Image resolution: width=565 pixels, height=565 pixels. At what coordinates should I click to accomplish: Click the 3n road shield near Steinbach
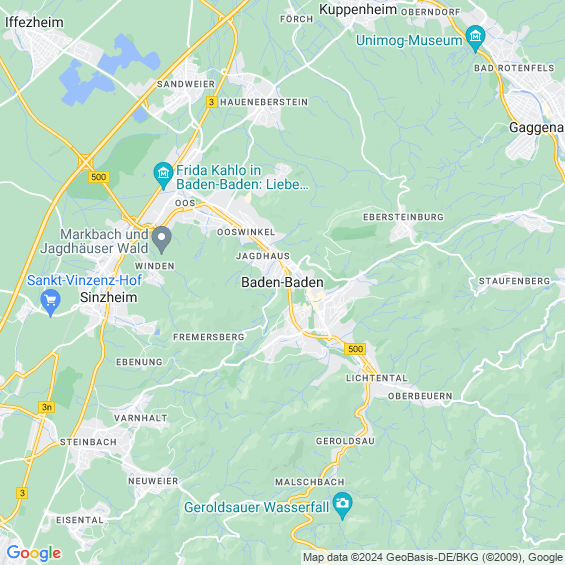46,407
